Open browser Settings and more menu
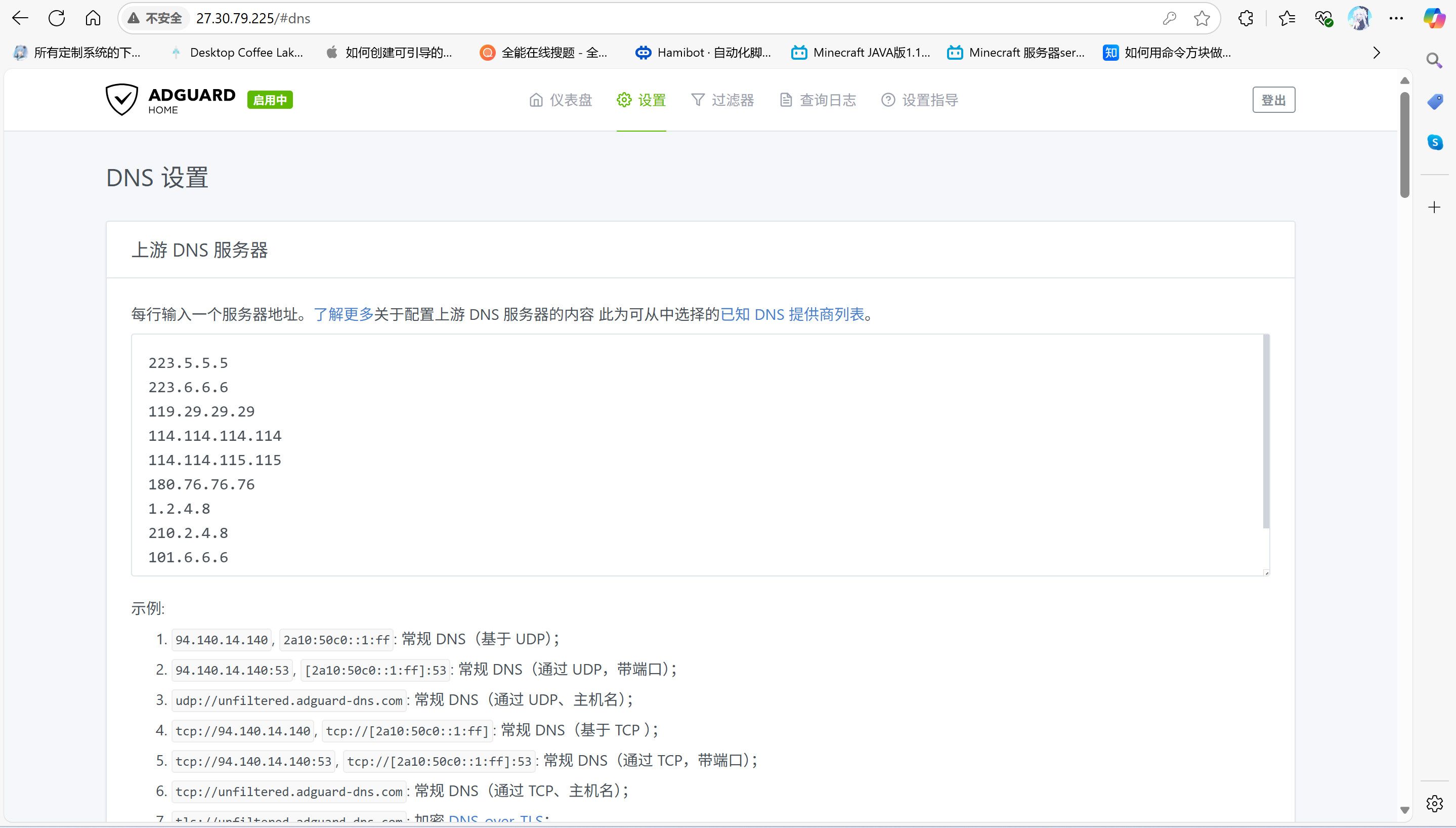Viewport: 1456px width, 828px height. (1396, 18)
